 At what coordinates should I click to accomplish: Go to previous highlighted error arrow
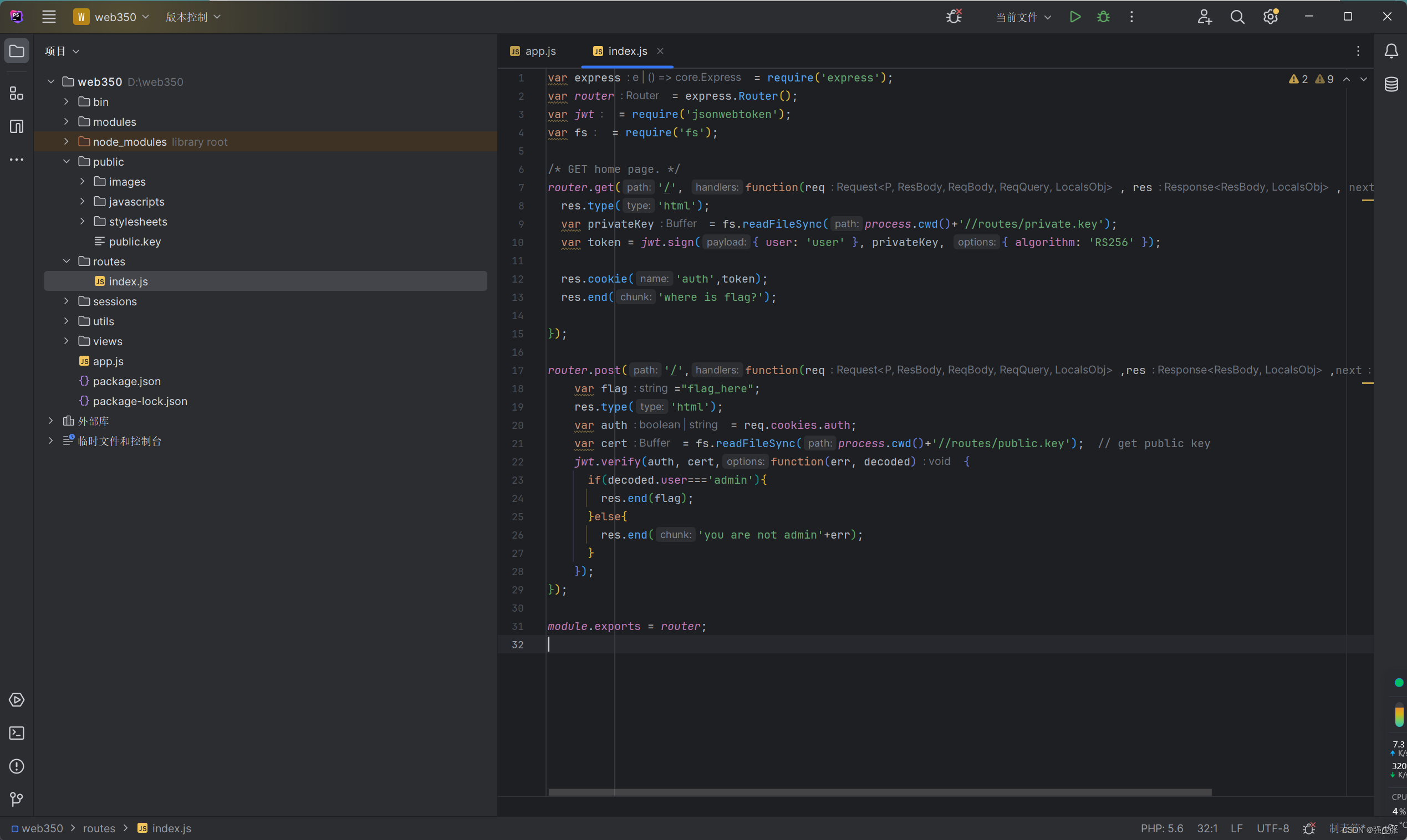click(x=1347, y=79)
